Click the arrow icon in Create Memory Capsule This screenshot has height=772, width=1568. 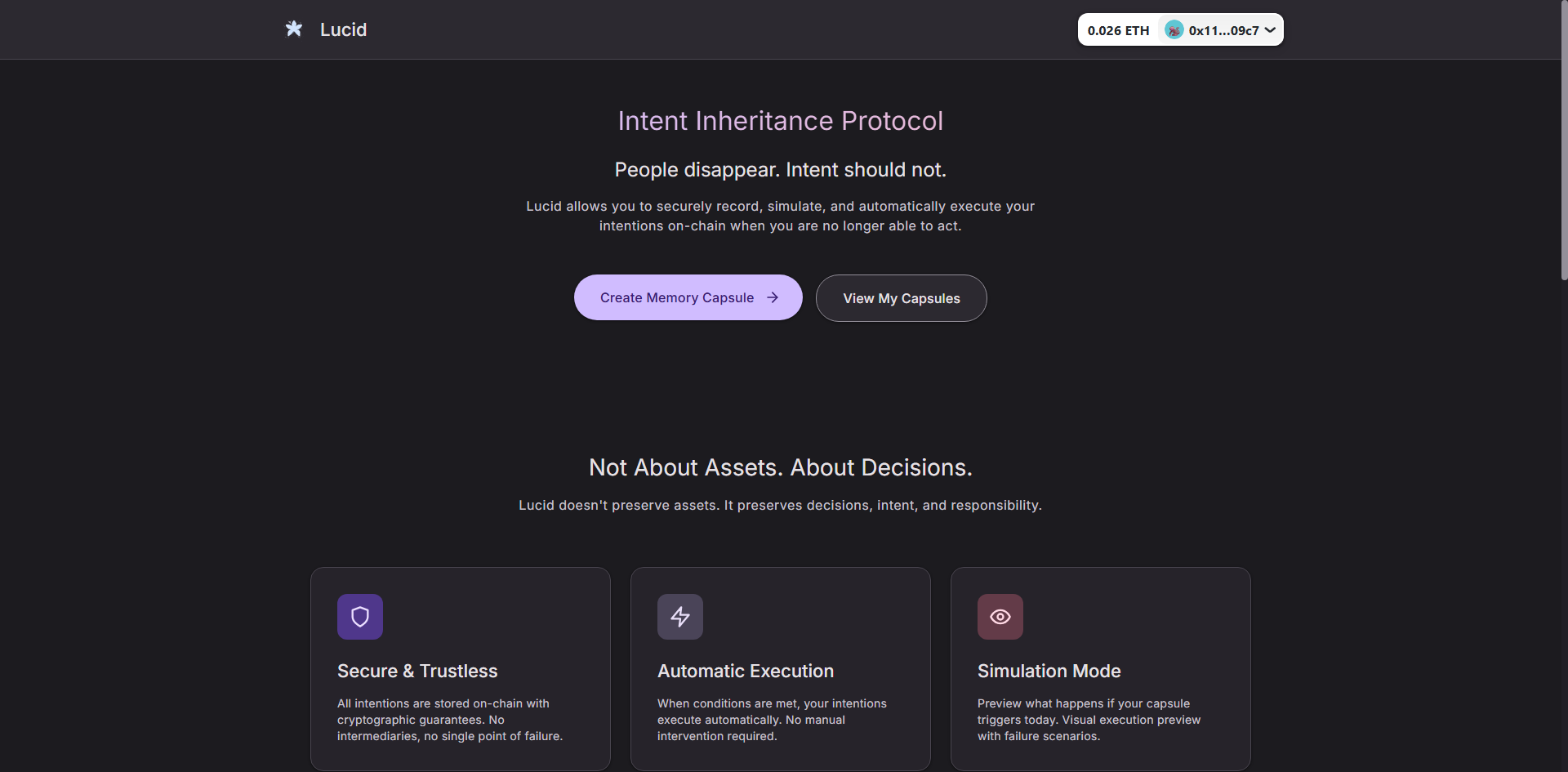click(773, 297)
